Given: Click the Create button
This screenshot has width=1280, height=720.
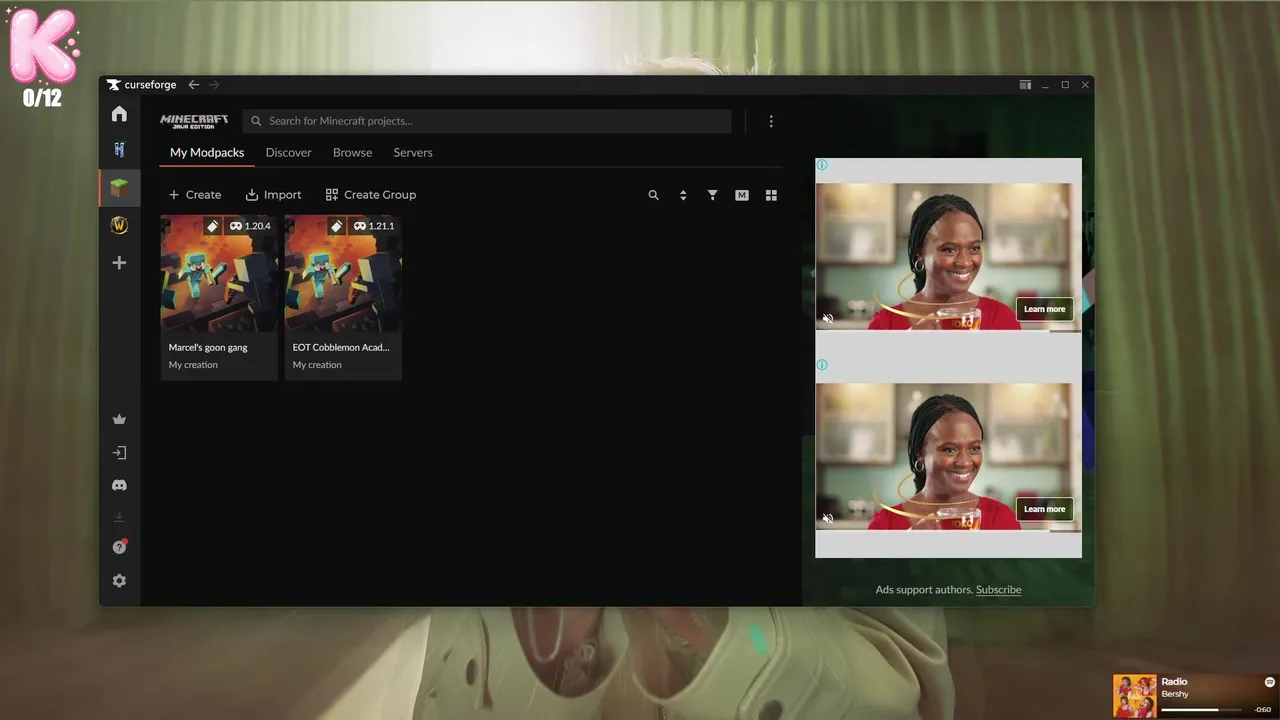Looking at the screenshot, I should (x=195, y=195).
